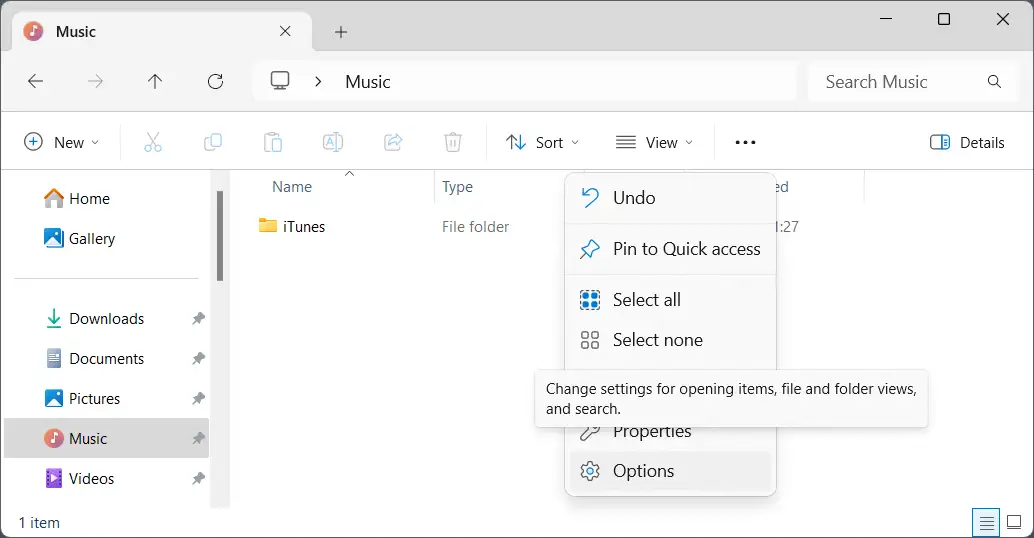Click the Copy icon in toolbar
Image resolution: width=1034 pixels, height=538 pixels.
tap(213, 142)
